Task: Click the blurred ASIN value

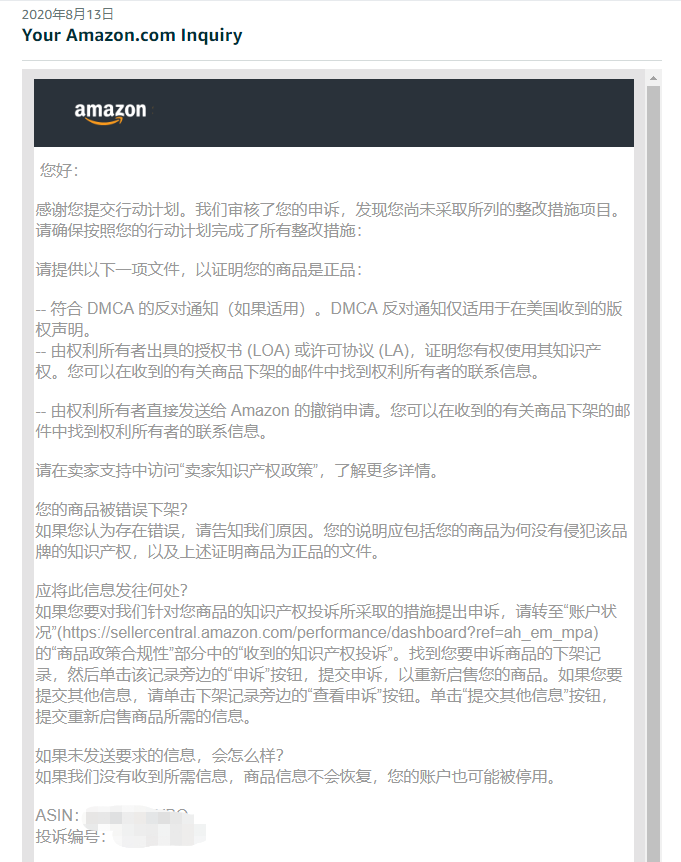Action: point(137,814)
